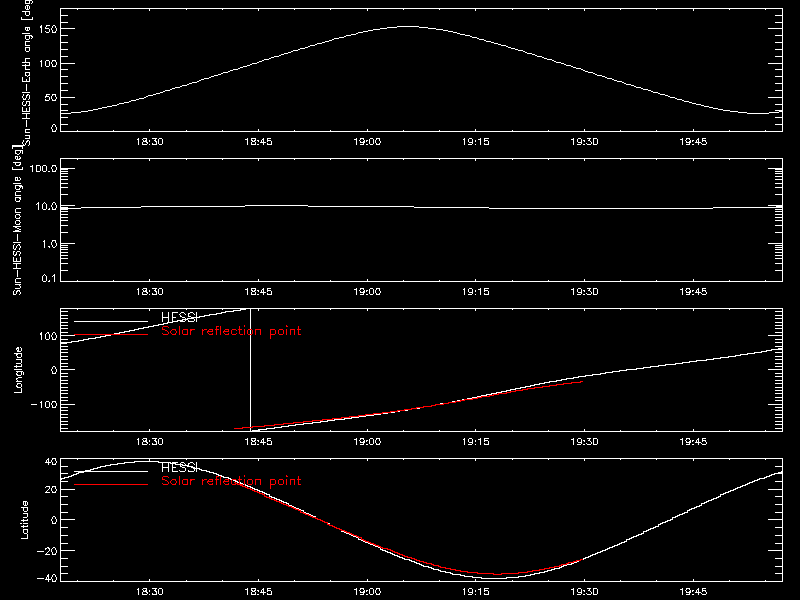The image size is (800, 600).
Task: Click 19:30 under the Latitude plot
Action: point(584,592)
